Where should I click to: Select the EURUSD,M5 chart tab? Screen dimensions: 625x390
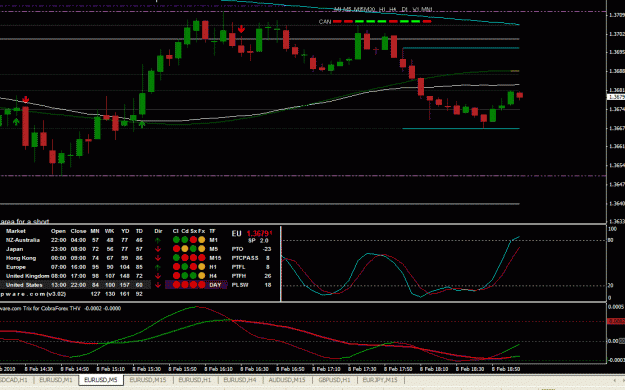[x=101, y=380]
